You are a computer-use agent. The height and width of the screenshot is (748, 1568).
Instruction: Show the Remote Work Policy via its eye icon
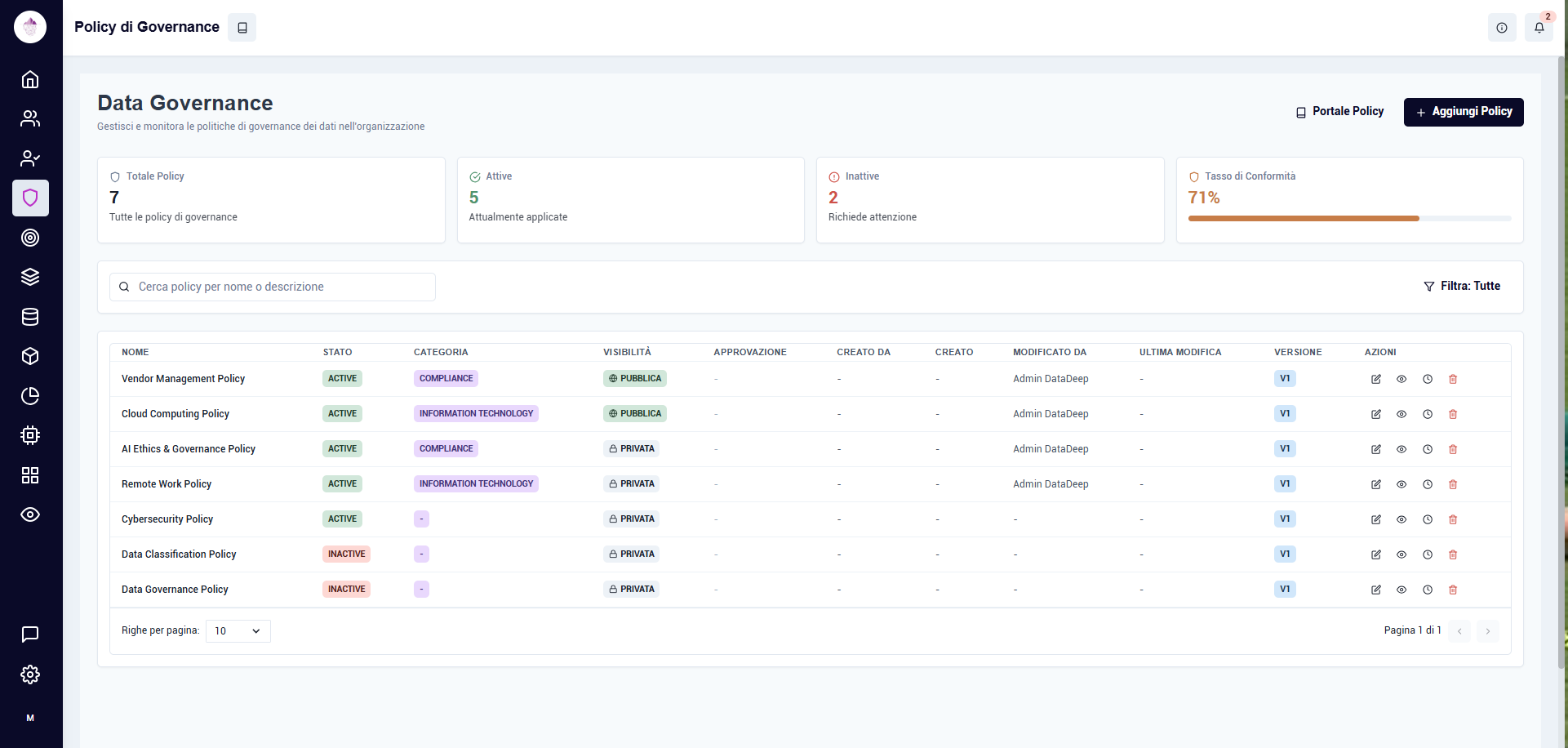tap(1402, 484)
